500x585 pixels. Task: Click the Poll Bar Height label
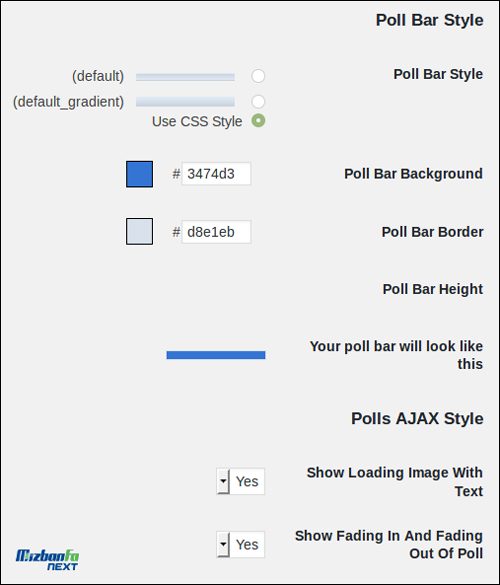pos(433,289)
